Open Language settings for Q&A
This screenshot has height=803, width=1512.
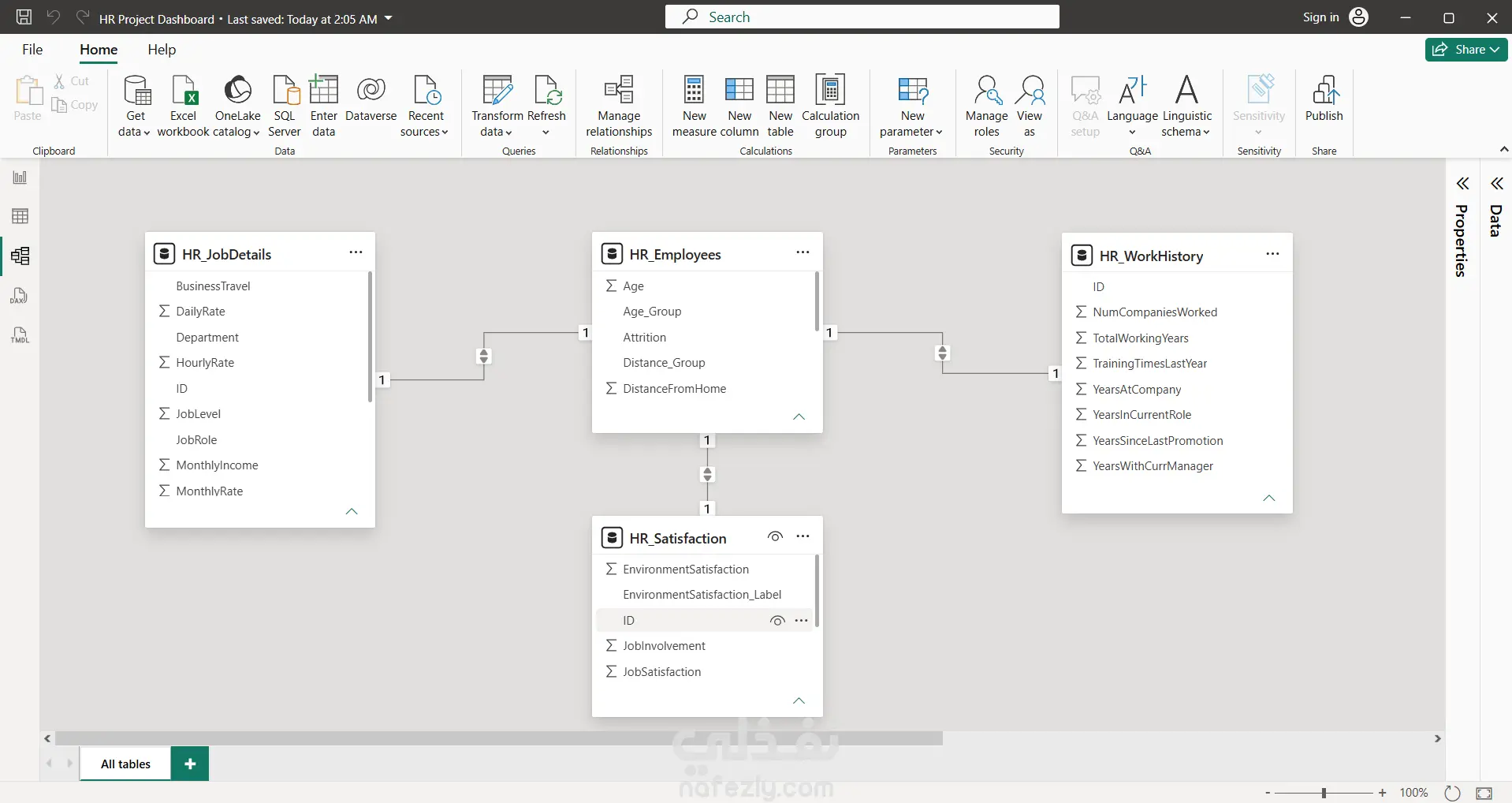tap(1132, 106)
